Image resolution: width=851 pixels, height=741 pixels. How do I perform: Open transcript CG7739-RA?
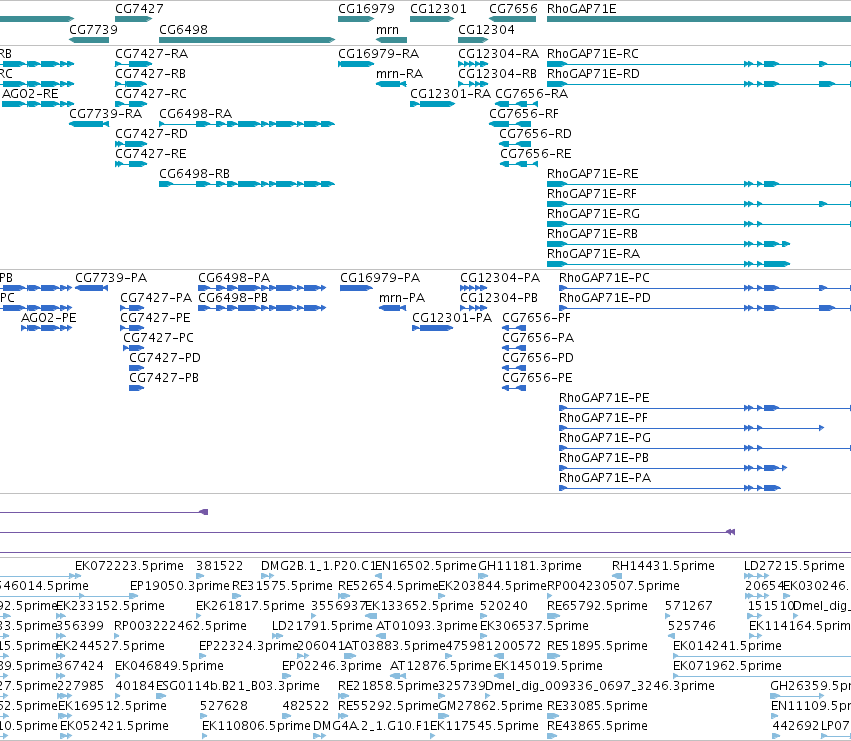106,114
